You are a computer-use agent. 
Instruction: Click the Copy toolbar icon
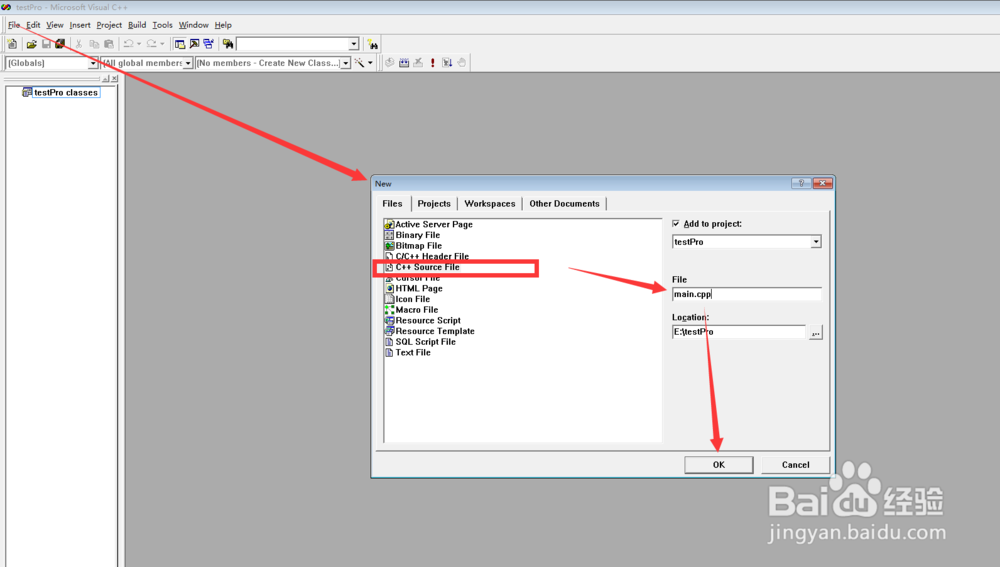coord(94,44)
